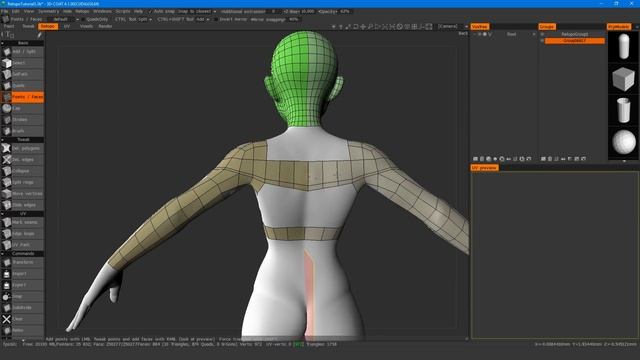640x360 pixels.
Task: Select the Move vertices tool
Action: pos(22,193)
